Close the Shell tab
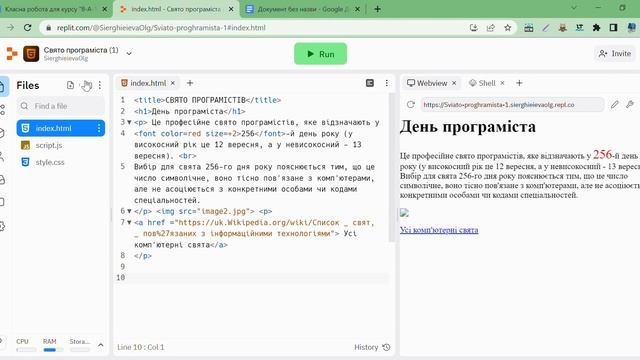 click(x=502, y=83)
